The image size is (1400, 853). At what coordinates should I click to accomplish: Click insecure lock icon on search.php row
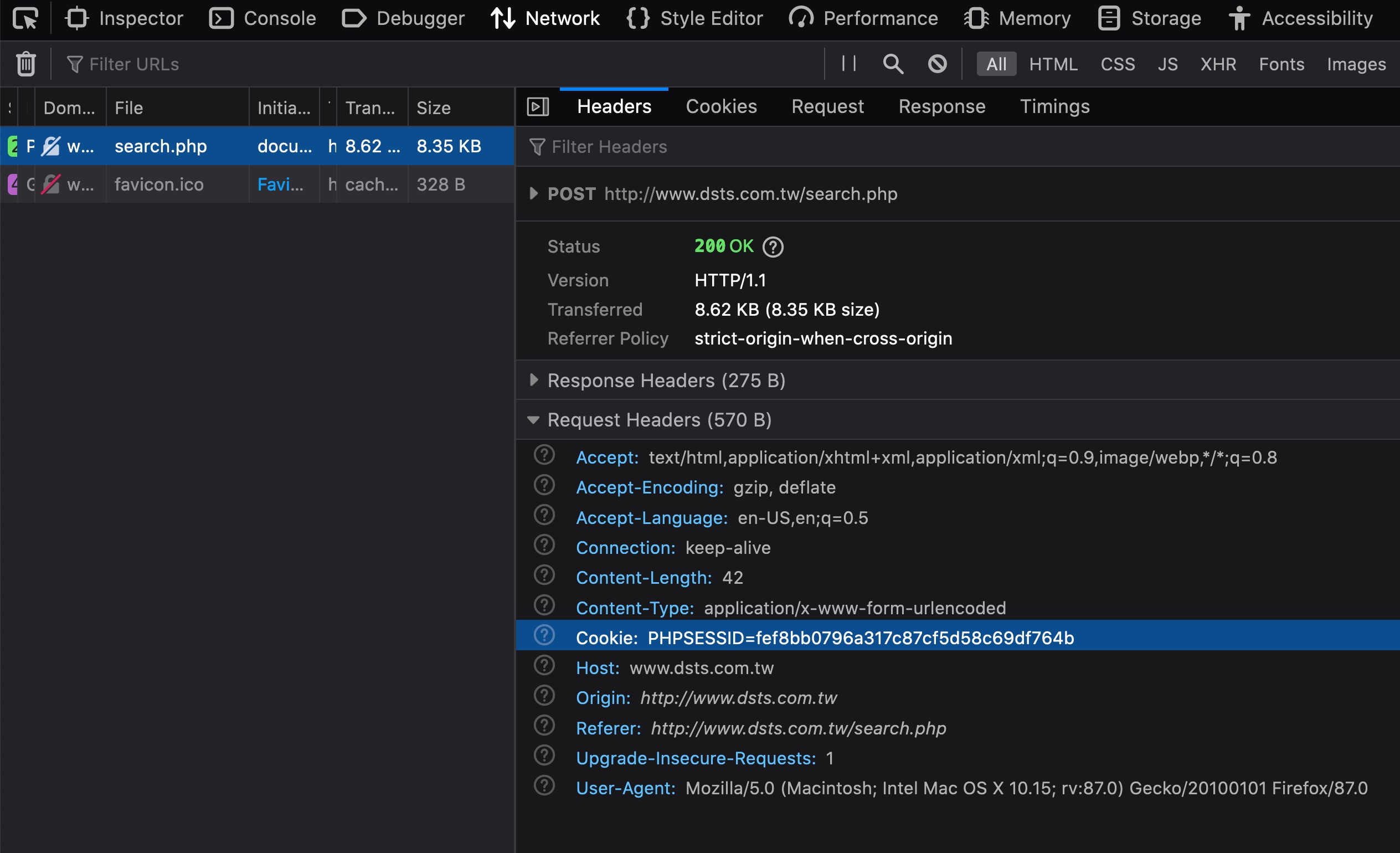tap(50, 146)
